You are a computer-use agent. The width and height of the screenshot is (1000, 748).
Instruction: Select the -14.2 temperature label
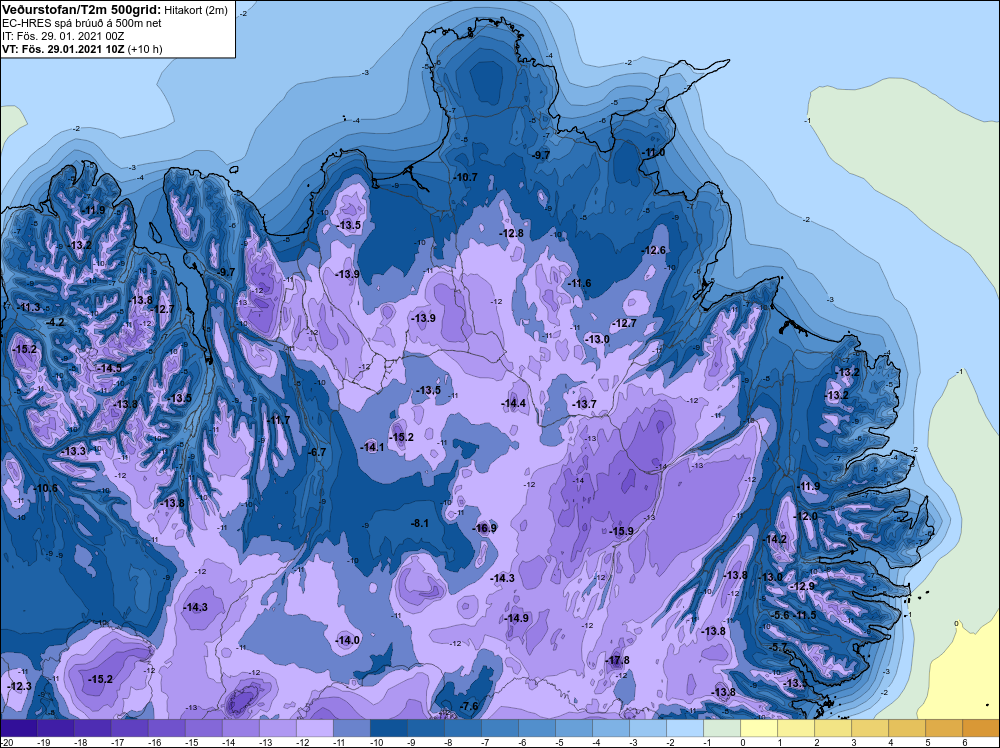[x=774, y=539]
